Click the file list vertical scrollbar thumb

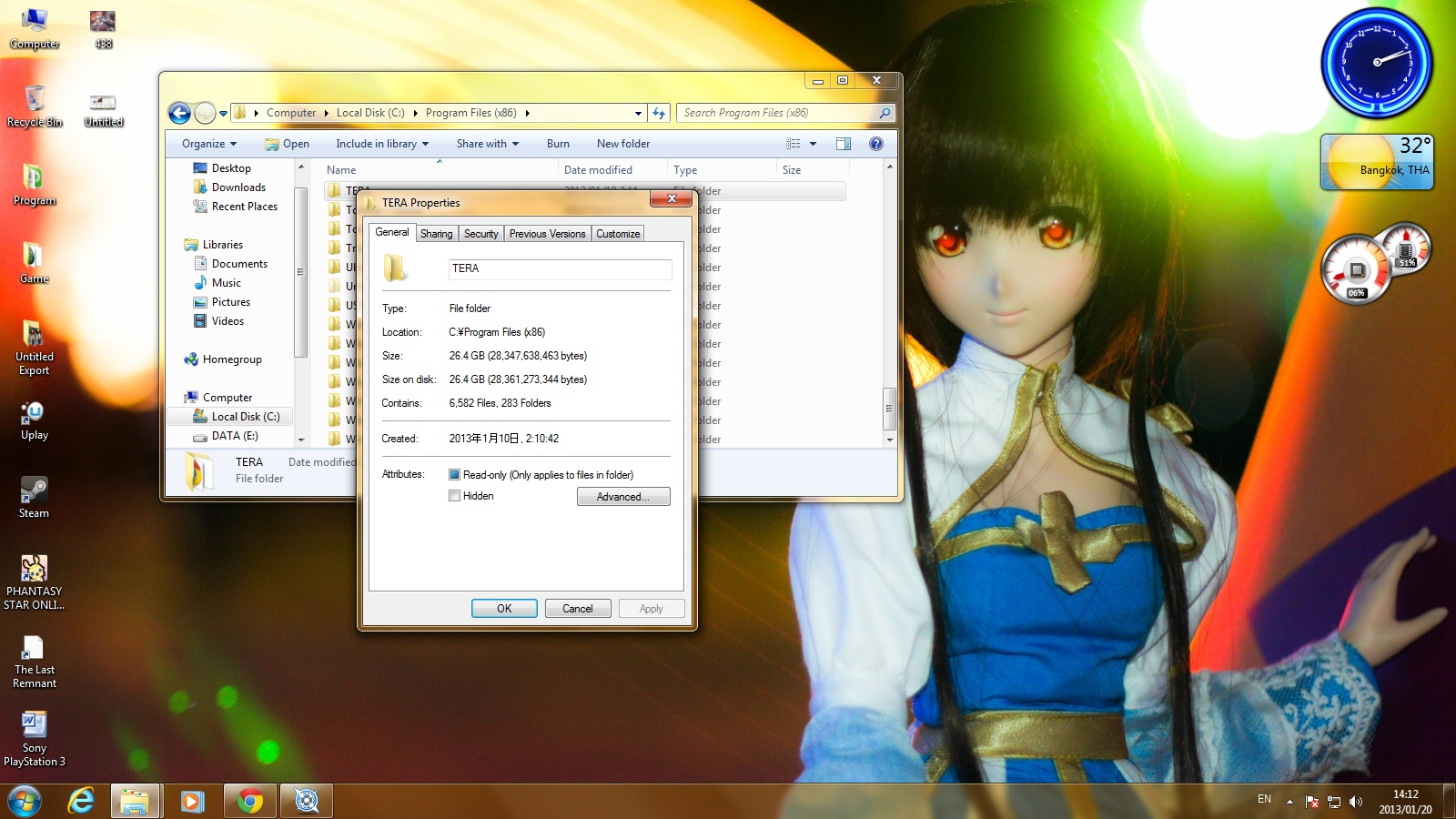[889, 409]
